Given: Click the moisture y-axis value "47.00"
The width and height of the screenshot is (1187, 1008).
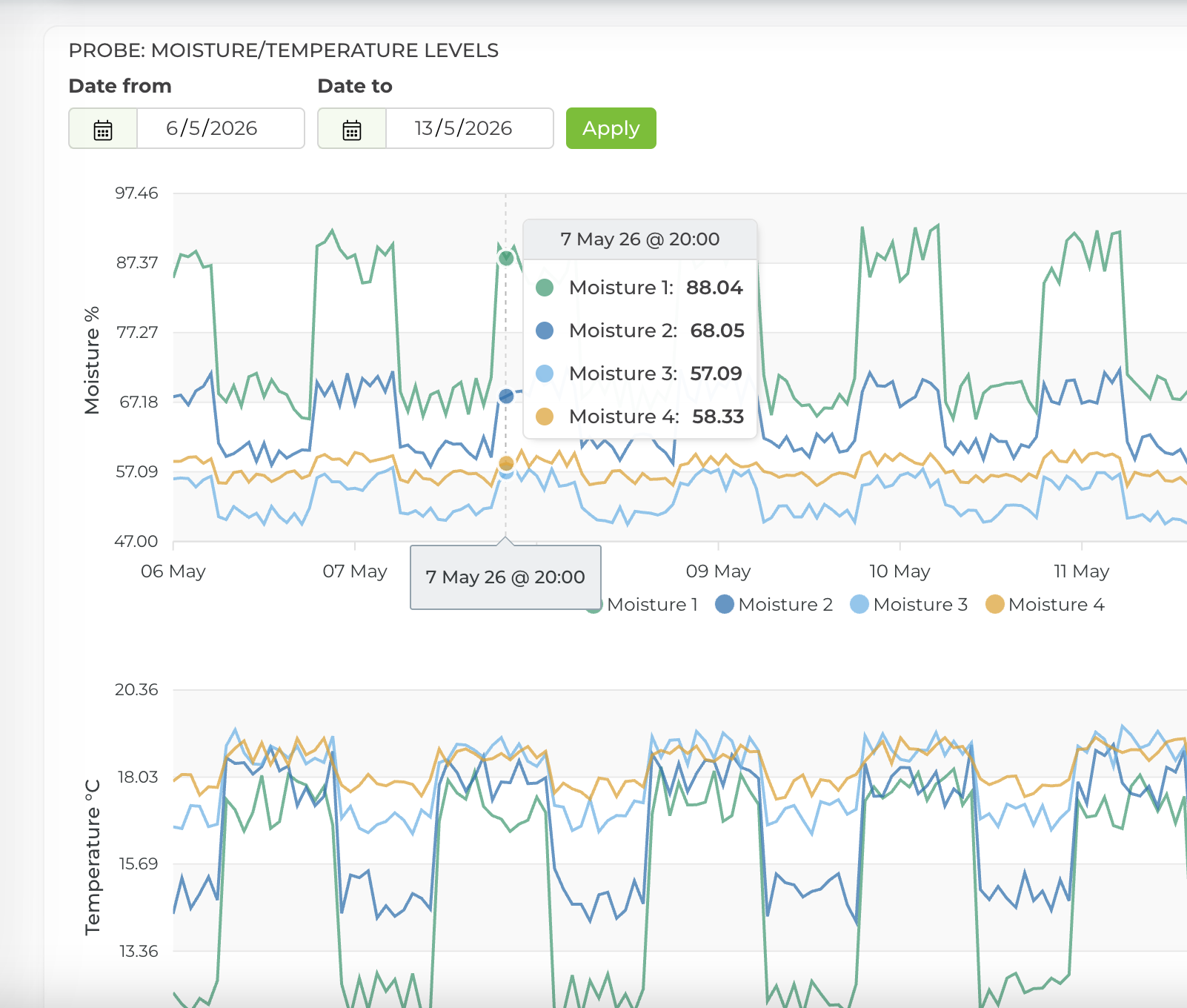Looking at the screenshot, I should point(137,541).
